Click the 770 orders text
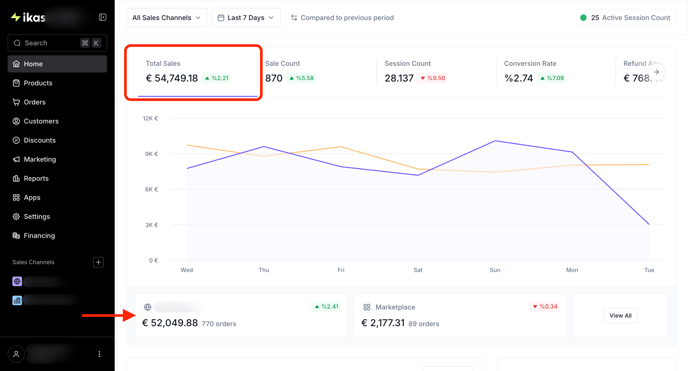This screenshot has width=688, height=371. [219, 324]
